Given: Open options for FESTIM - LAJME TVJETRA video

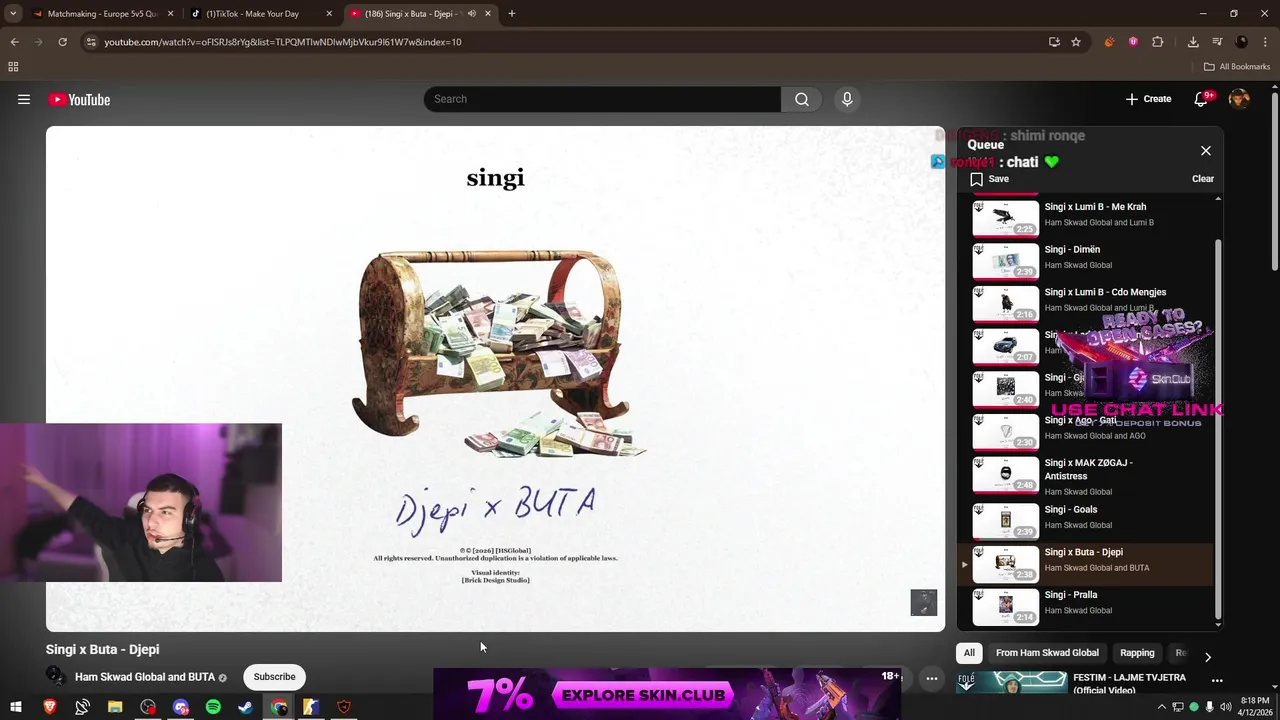Looking at the screenshot, I should 1217,680.
